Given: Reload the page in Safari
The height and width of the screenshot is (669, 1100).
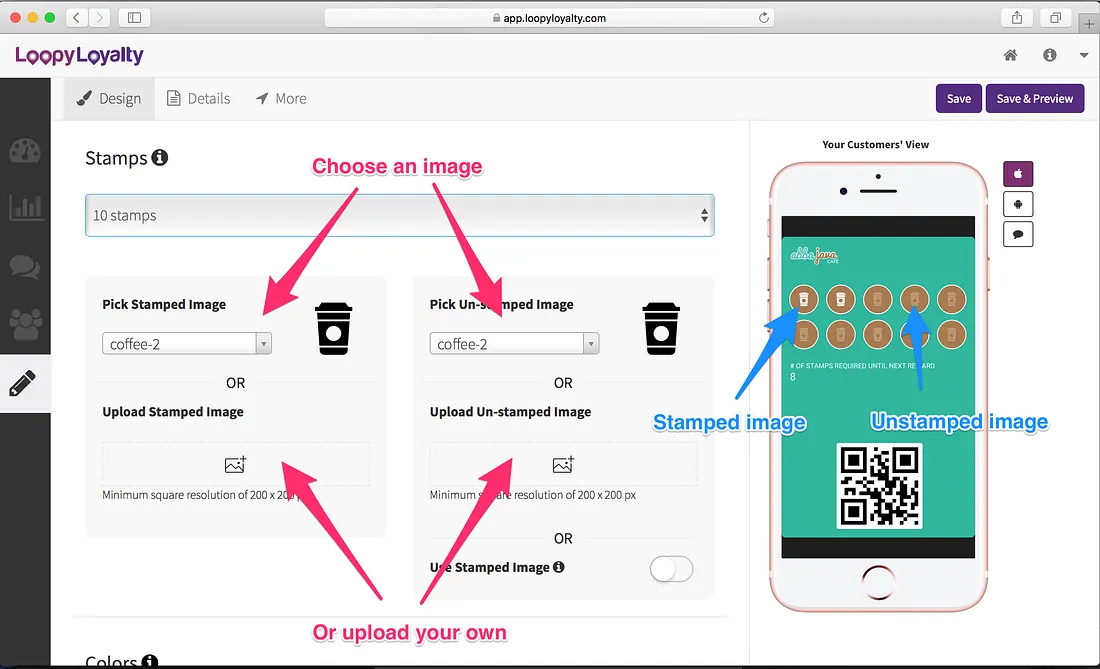Looking at the screenshot, I should 763,18.
